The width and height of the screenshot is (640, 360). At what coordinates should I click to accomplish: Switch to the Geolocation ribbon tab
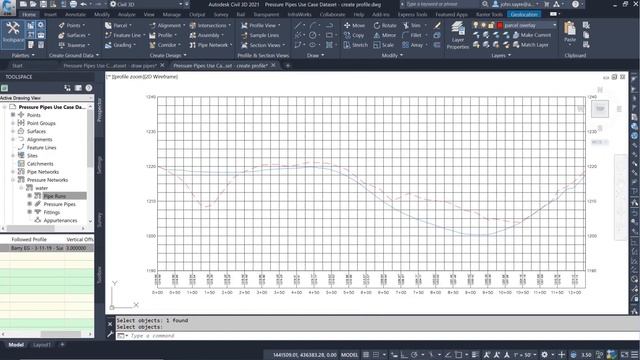[x=524, y=14]
